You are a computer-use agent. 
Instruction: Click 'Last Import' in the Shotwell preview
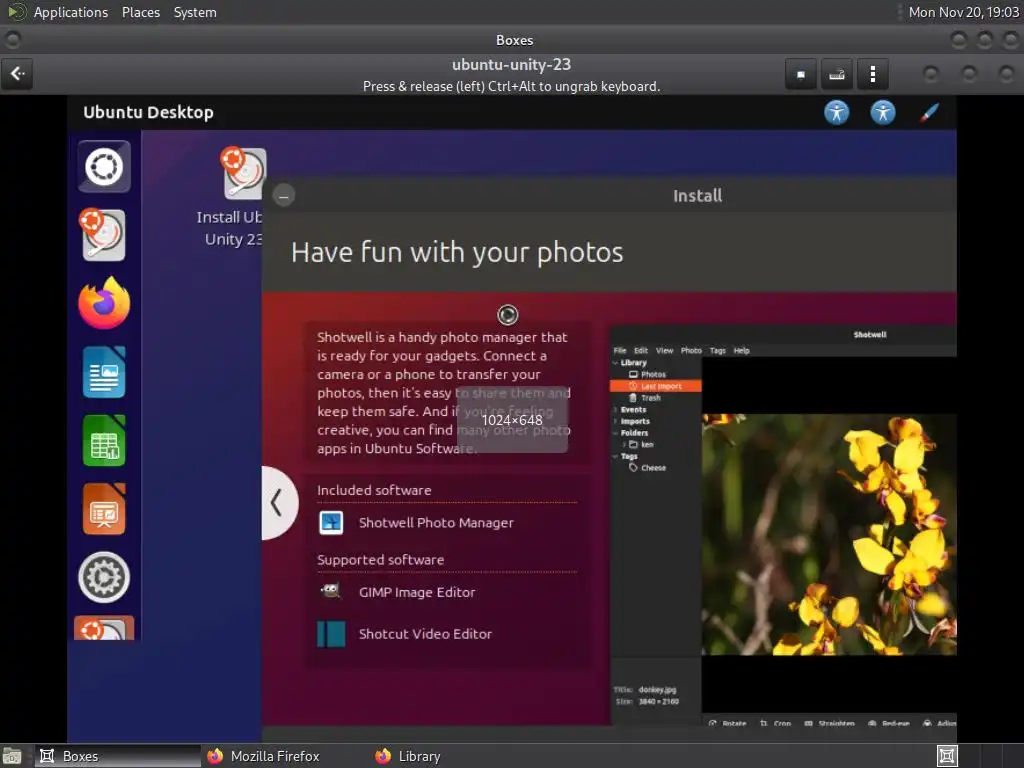click(x=656, y=386)
